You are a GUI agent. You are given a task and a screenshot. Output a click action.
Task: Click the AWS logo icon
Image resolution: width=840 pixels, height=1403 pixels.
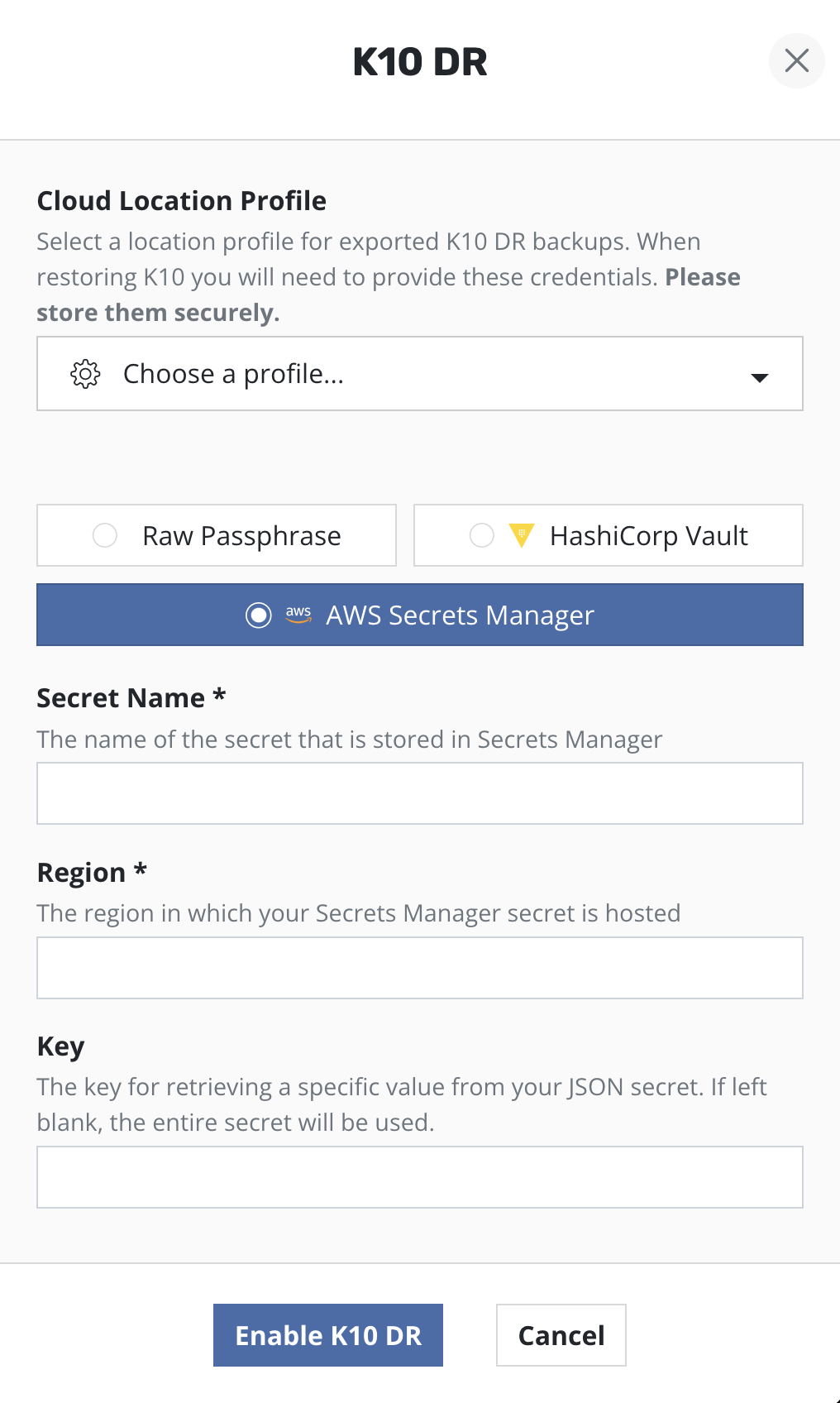click(298, 615)
